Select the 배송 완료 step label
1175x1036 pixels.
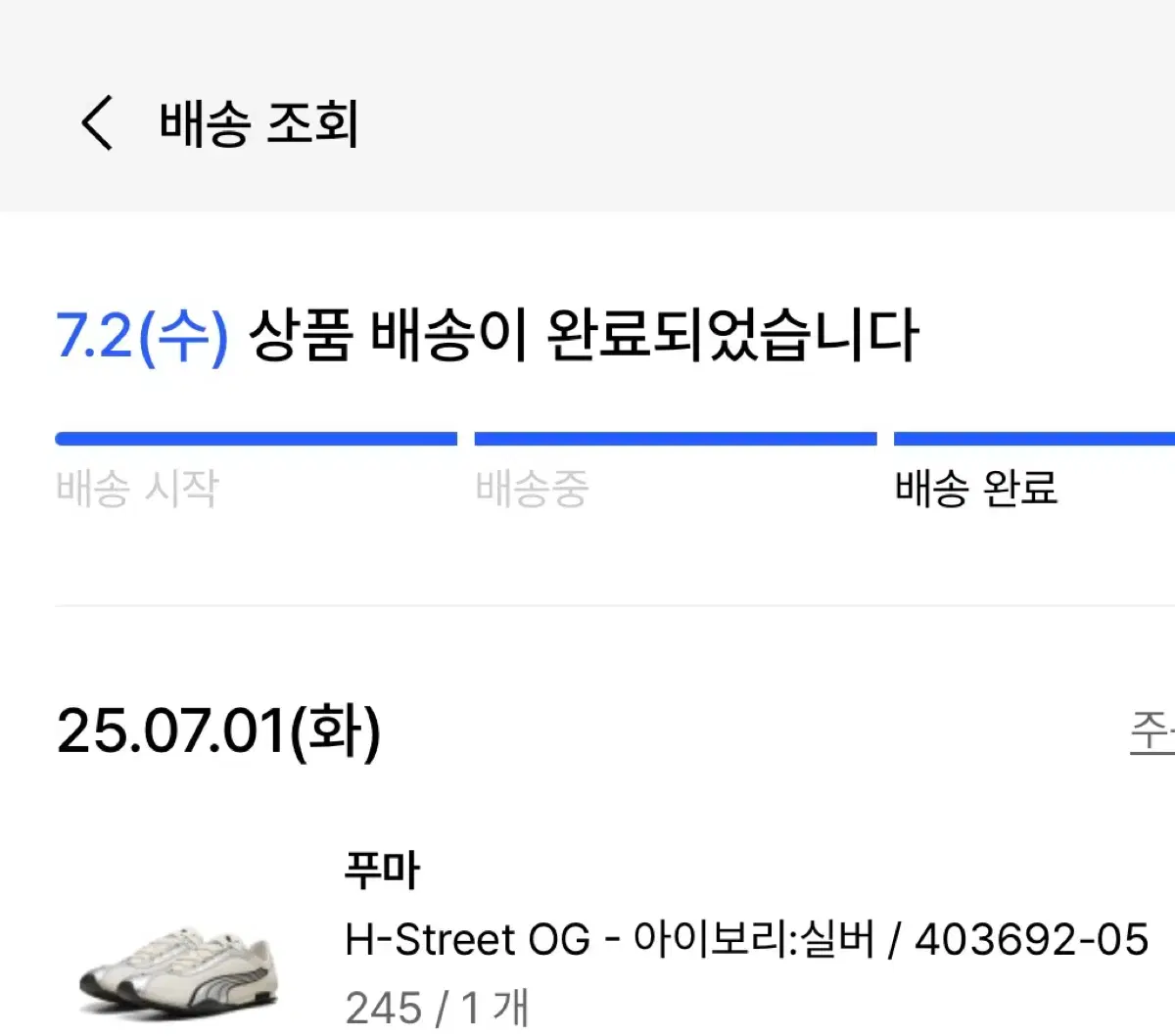tap(976, 488)
